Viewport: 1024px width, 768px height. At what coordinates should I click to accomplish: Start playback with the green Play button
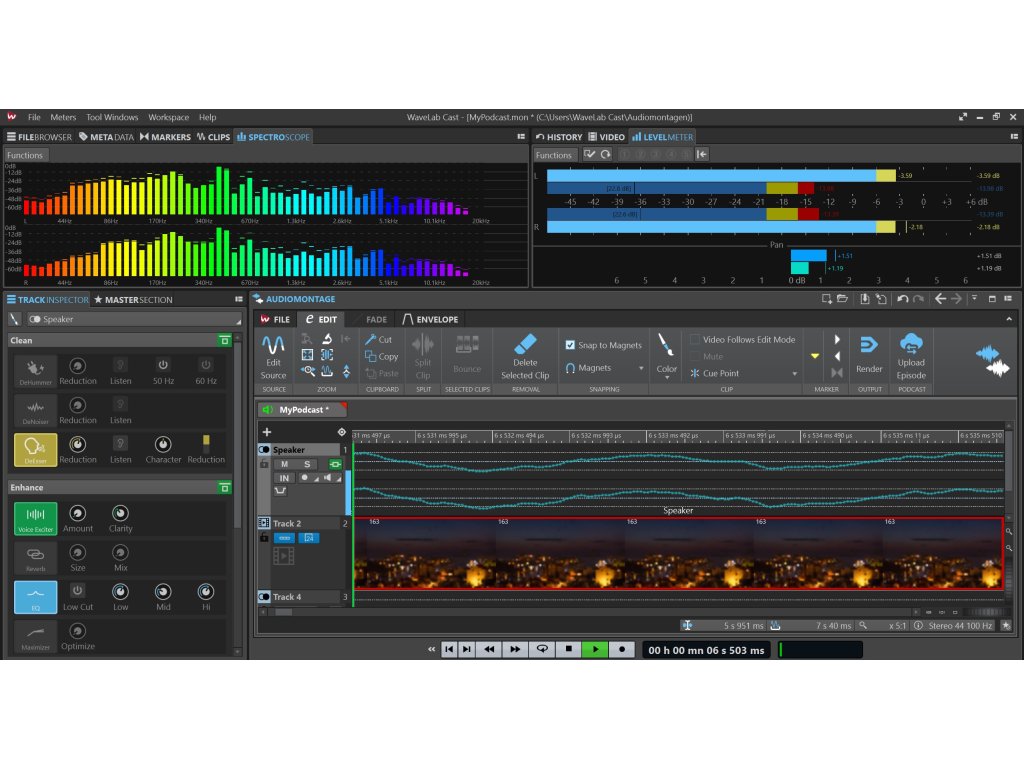tap(595, 649)
